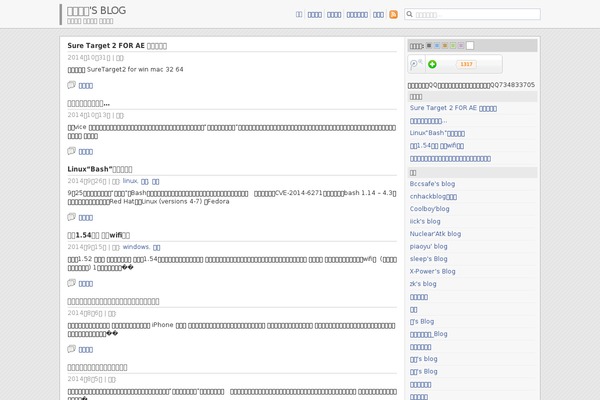
Task: Open read-more link under iPhone post
Action: [86, 350]
